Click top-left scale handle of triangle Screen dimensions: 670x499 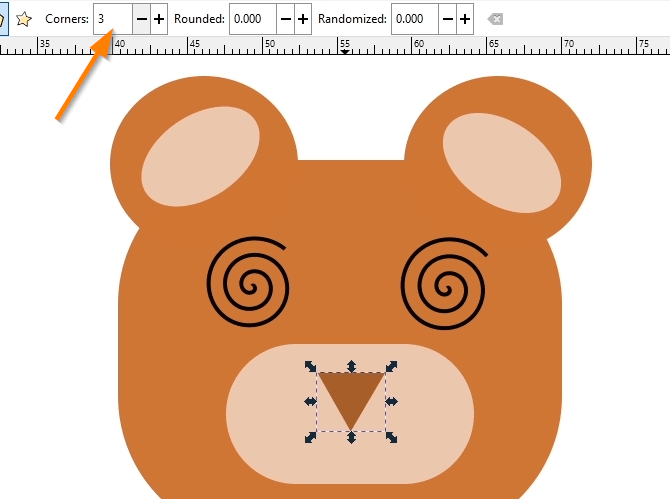(x=310, y=366)
